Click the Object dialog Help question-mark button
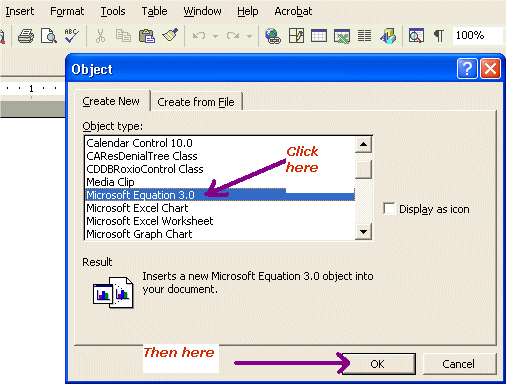The height and width of the screenshot is (386, 506). coord(467,69)
